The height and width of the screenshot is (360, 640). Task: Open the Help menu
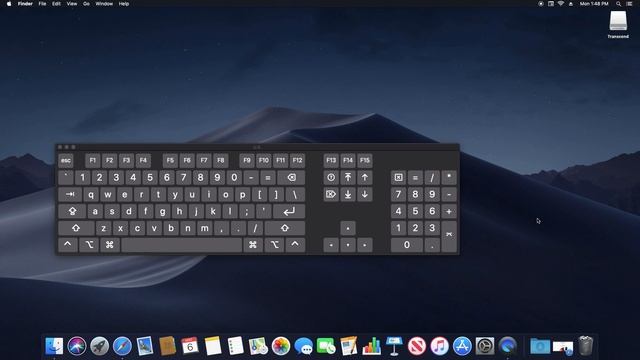click(124, 4)
